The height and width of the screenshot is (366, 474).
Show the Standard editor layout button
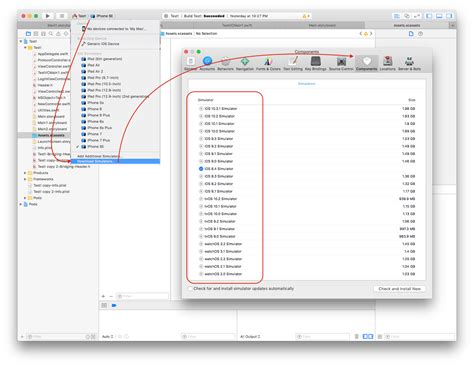point(397,16)
